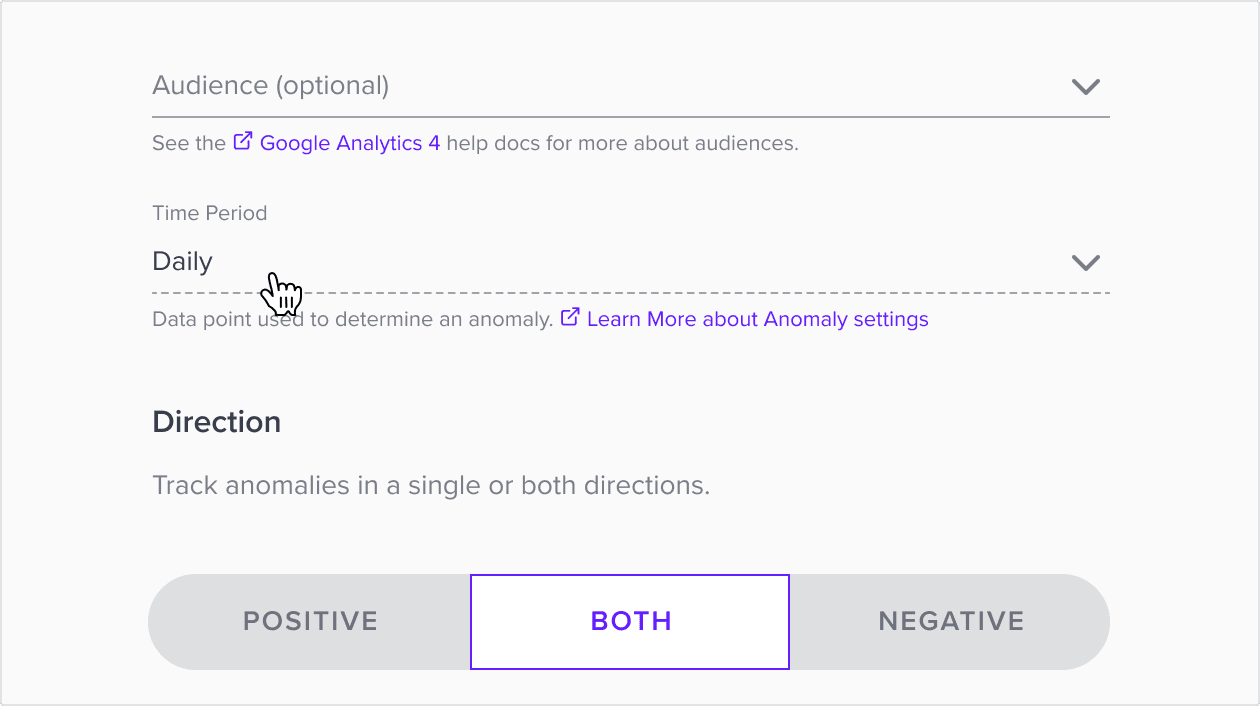The image size is (1260, 706).
Task: Confirm the BOTH direction selection
Action: (629, 621)
